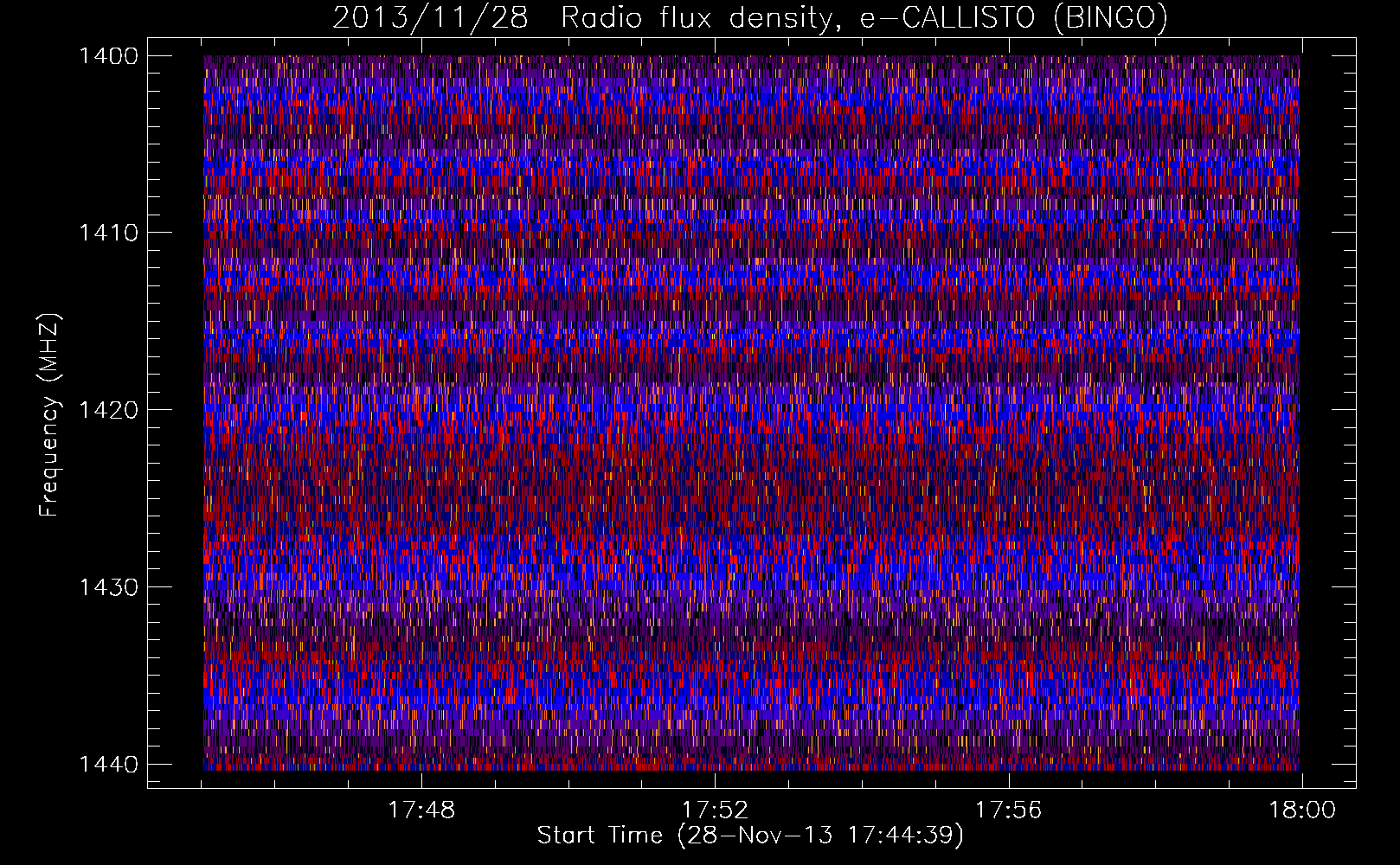
Task: Click the 'Frequency (MHZ)' y-axis title
Action: tap(50, 415)
